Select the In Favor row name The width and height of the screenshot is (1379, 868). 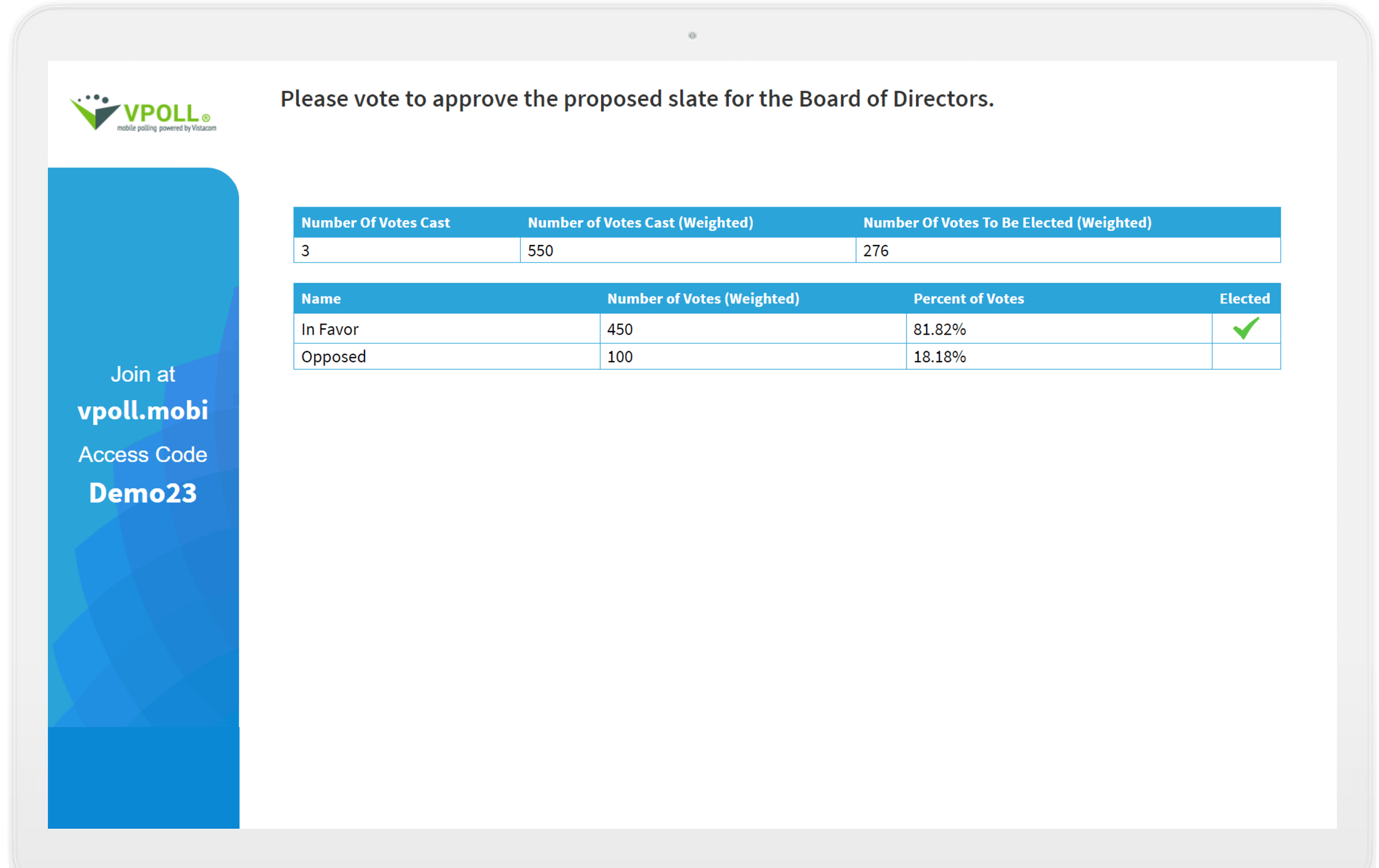(x=330, y=329)
